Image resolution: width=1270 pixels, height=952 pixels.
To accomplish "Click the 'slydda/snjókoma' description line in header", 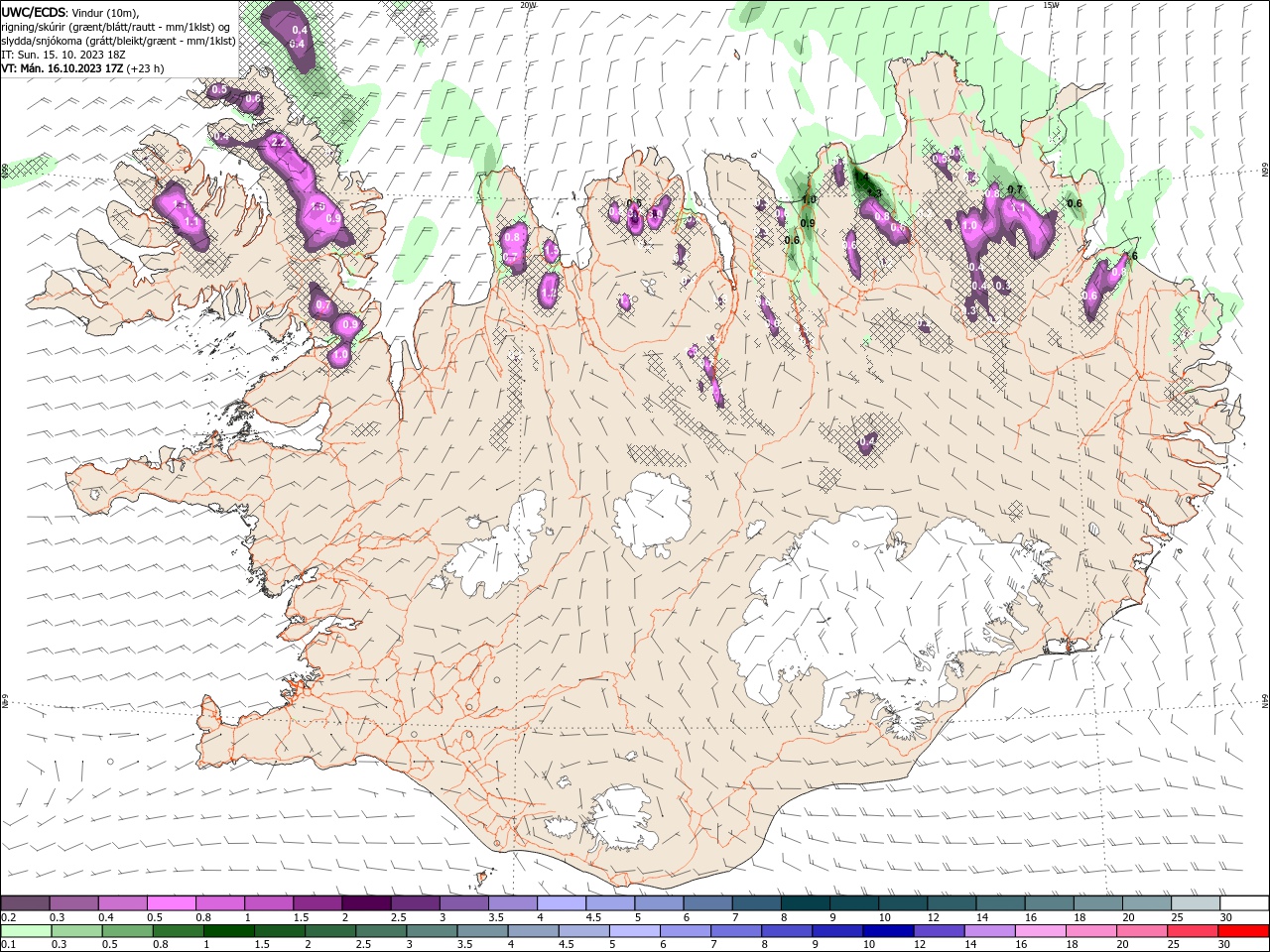I will point(117,41).
